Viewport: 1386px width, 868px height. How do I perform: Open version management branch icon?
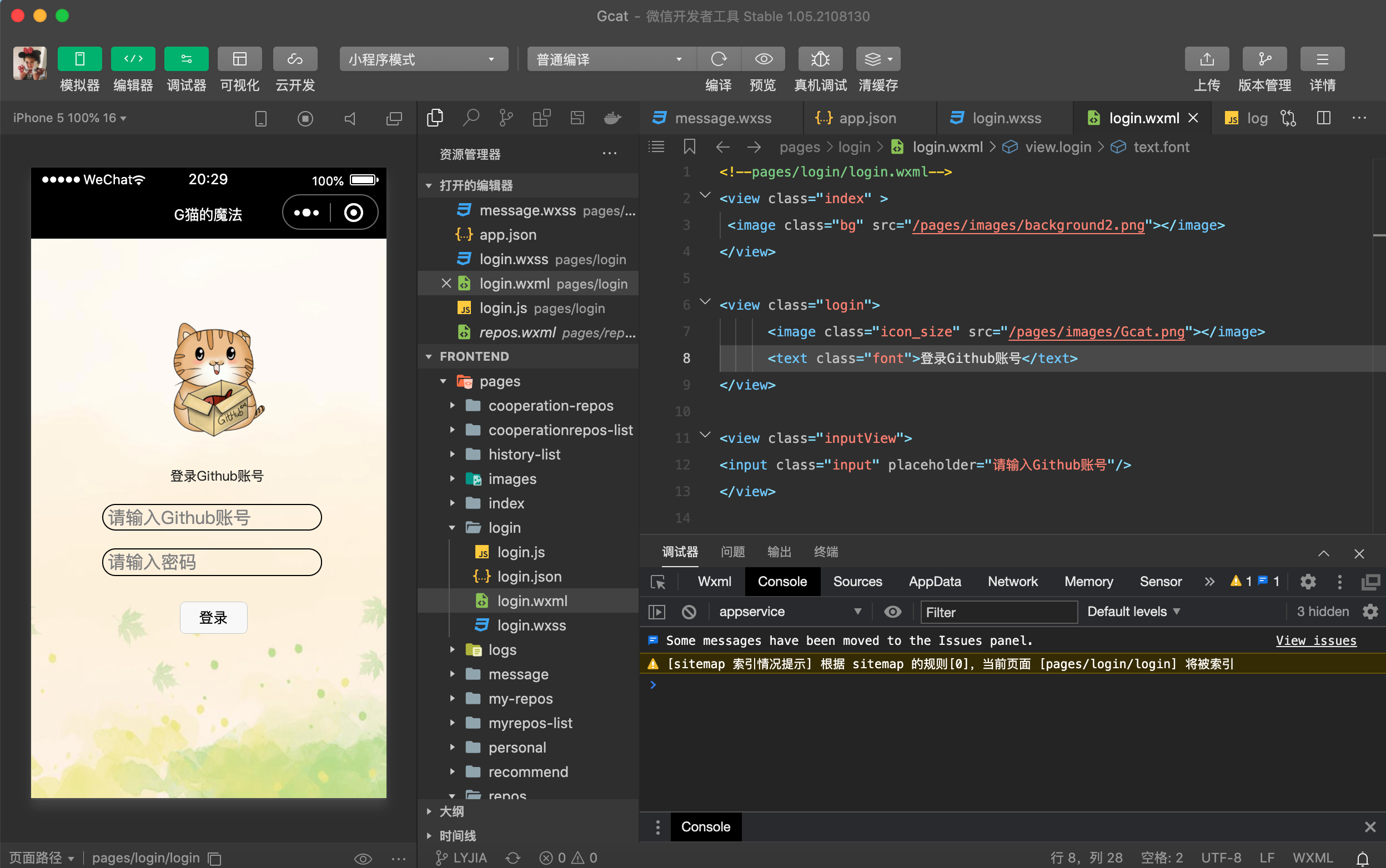(x=1264, y=59)
